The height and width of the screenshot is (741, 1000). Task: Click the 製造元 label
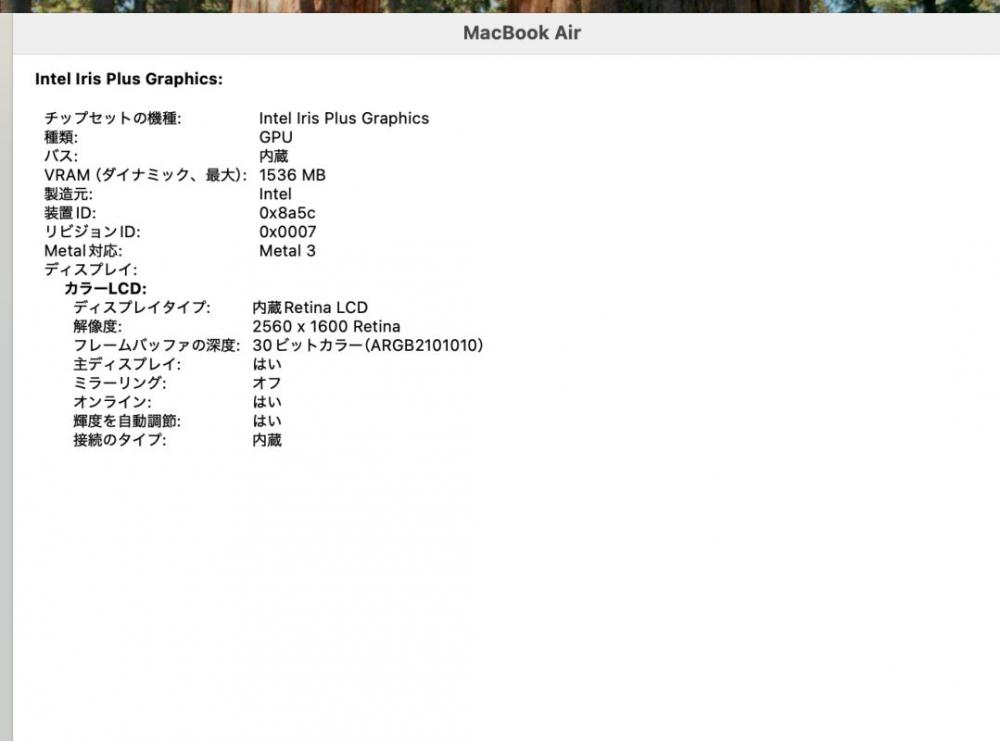point(68,194)
